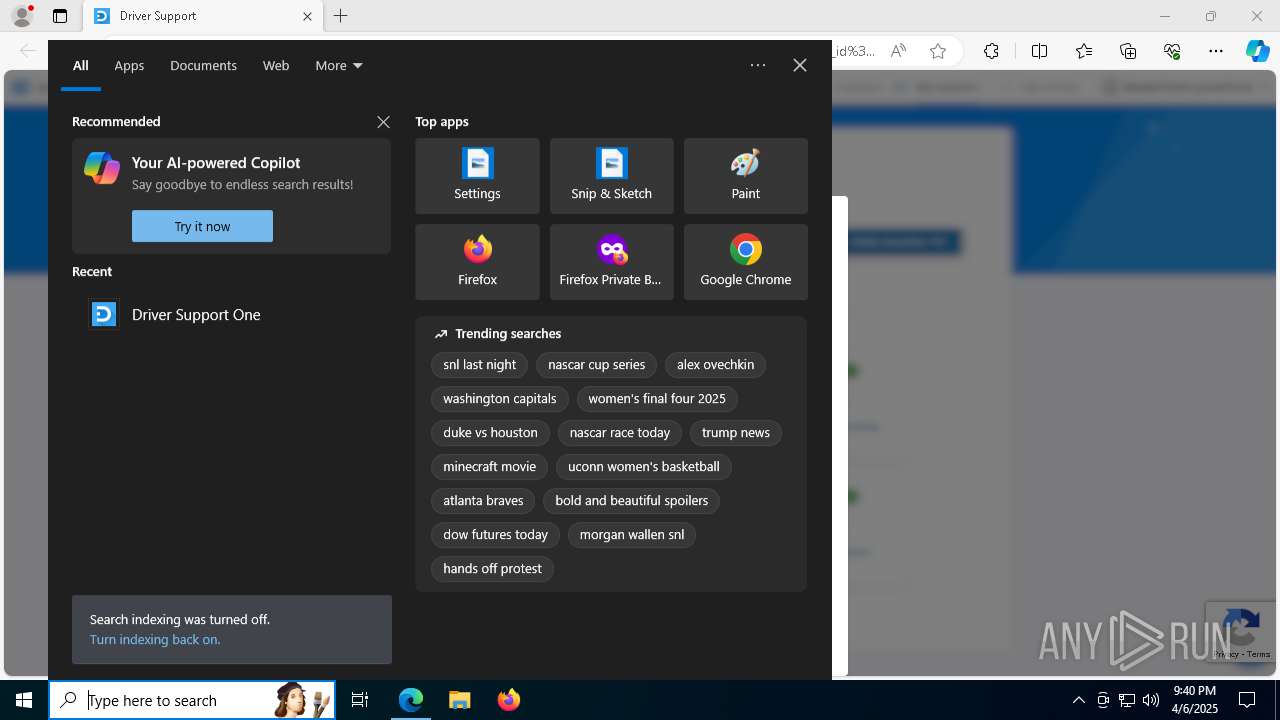Select the Driver Support browser tab
1280x720 pixels.
[203, 16]
